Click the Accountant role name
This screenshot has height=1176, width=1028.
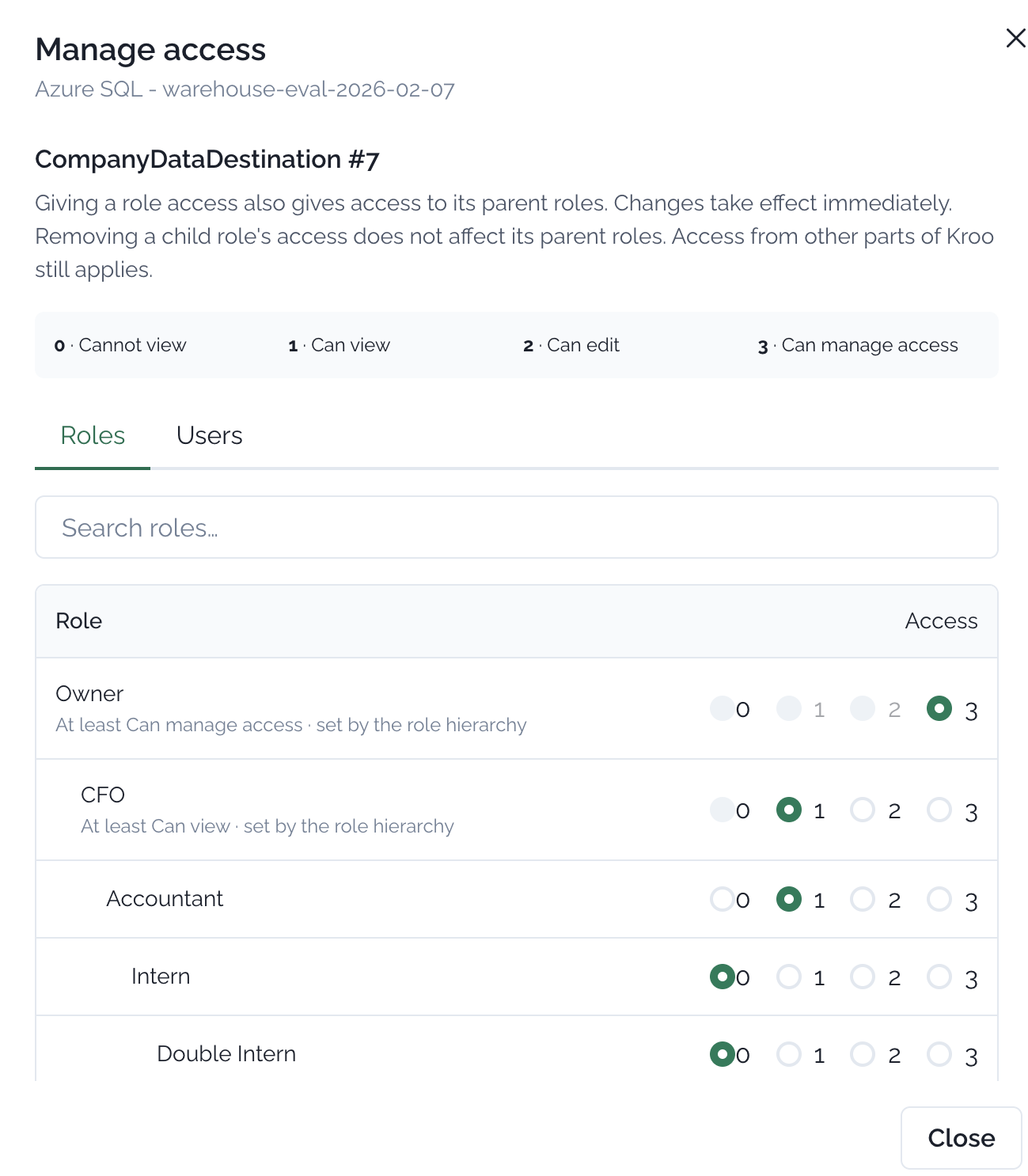(x=165, y=898)
